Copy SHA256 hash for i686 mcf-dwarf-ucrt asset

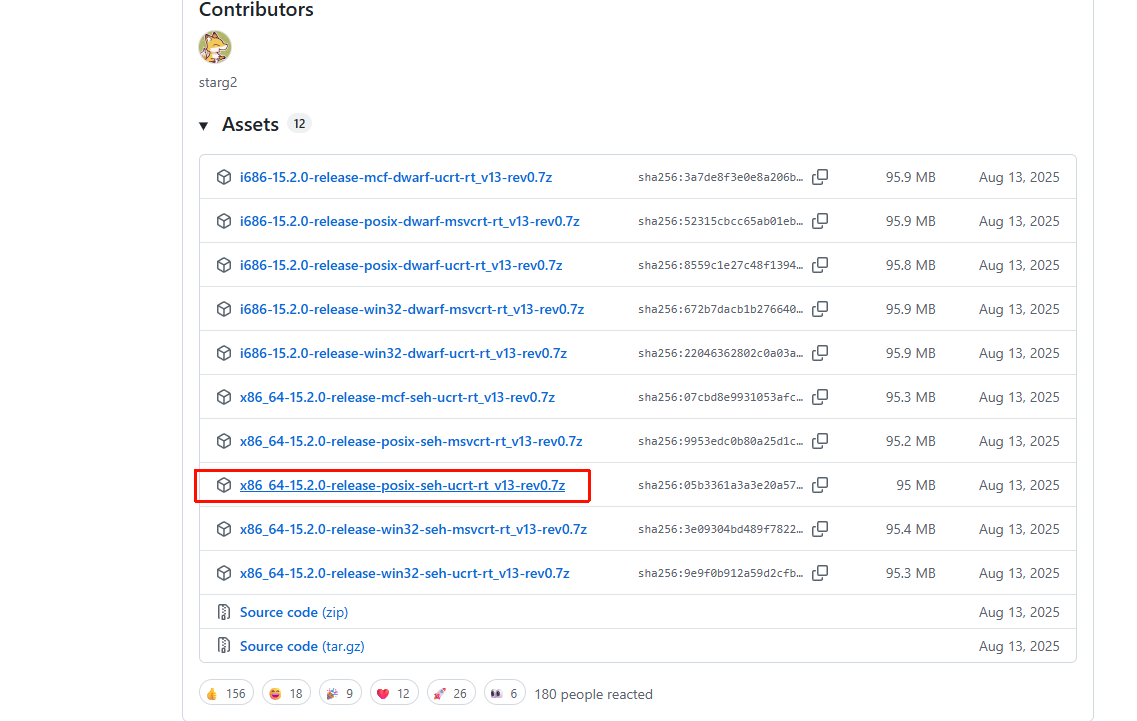coord(820,177)
